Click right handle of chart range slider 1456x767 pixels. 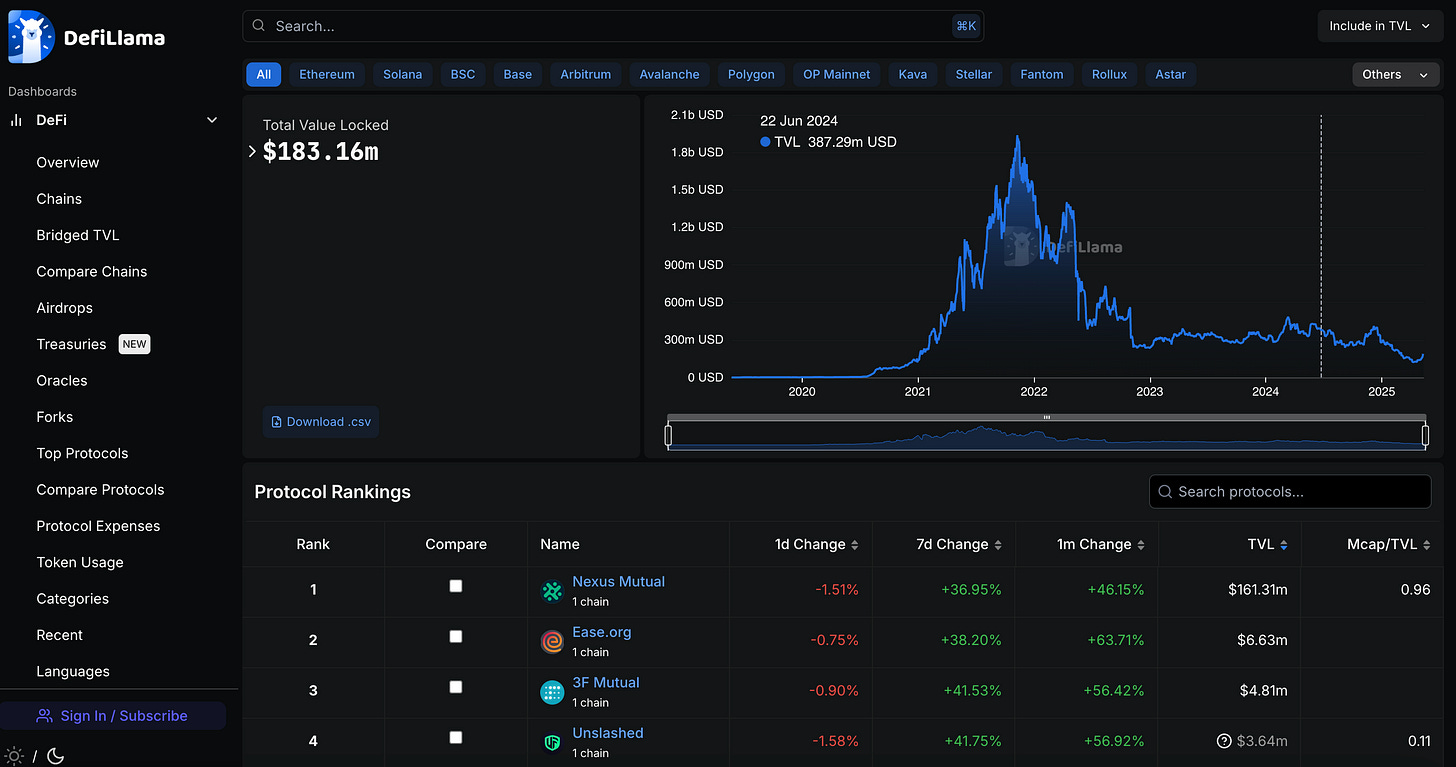1425,435
